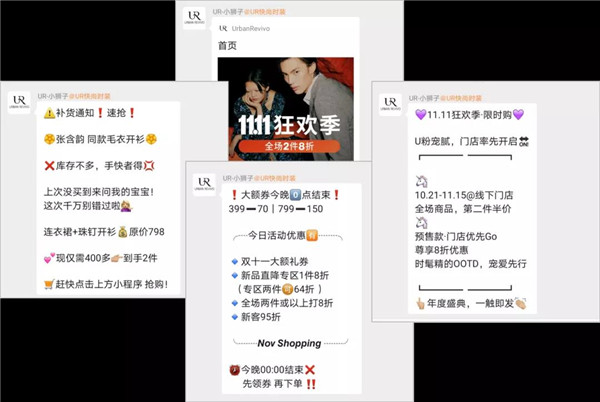Click the ON arrow emoji after 门店率先开启

(x=524, y=142)
